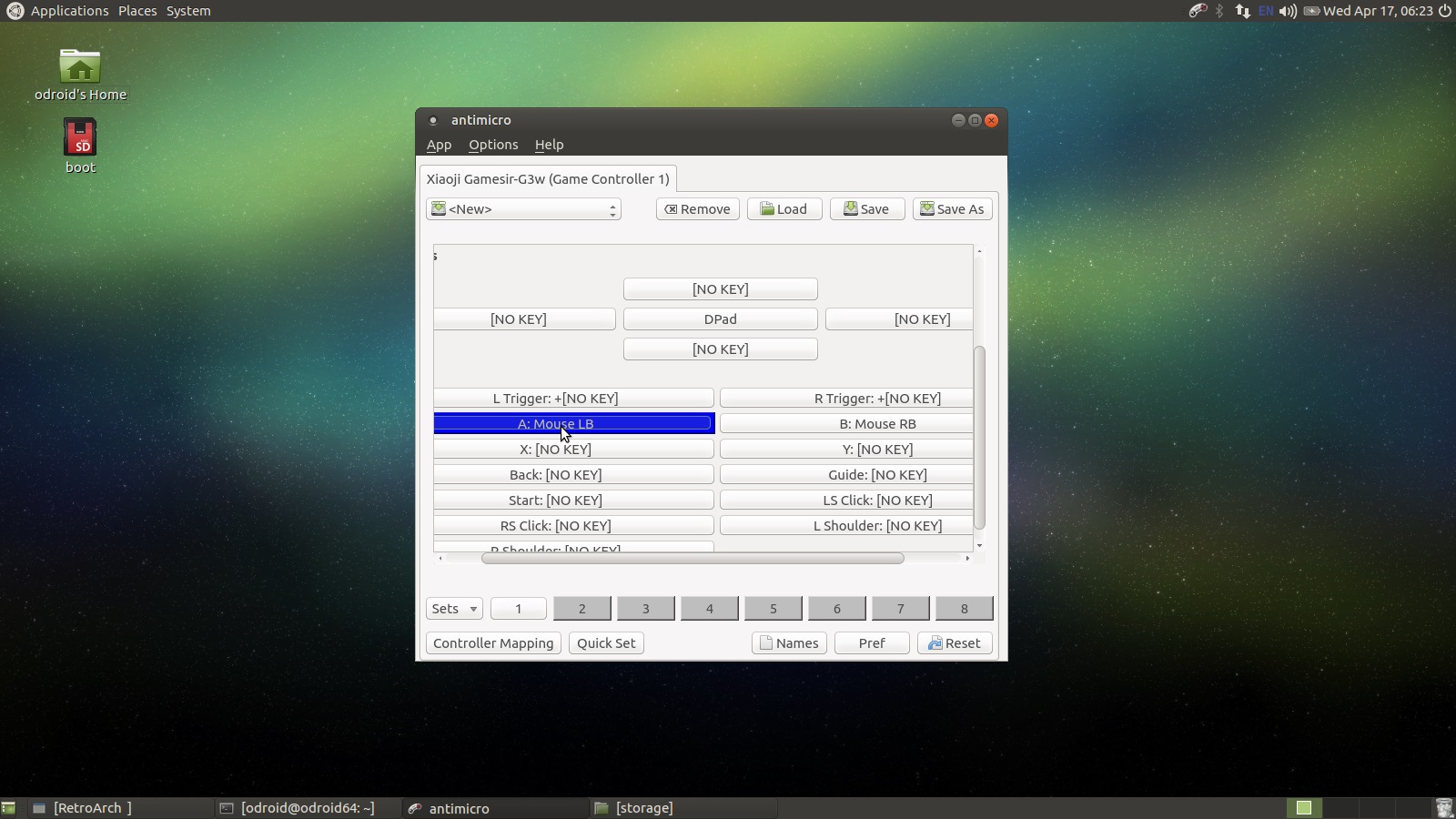Click the volume speaker icon in the top panel
This screenshot has width=1456, height=819.
[x=1287, y=11]
